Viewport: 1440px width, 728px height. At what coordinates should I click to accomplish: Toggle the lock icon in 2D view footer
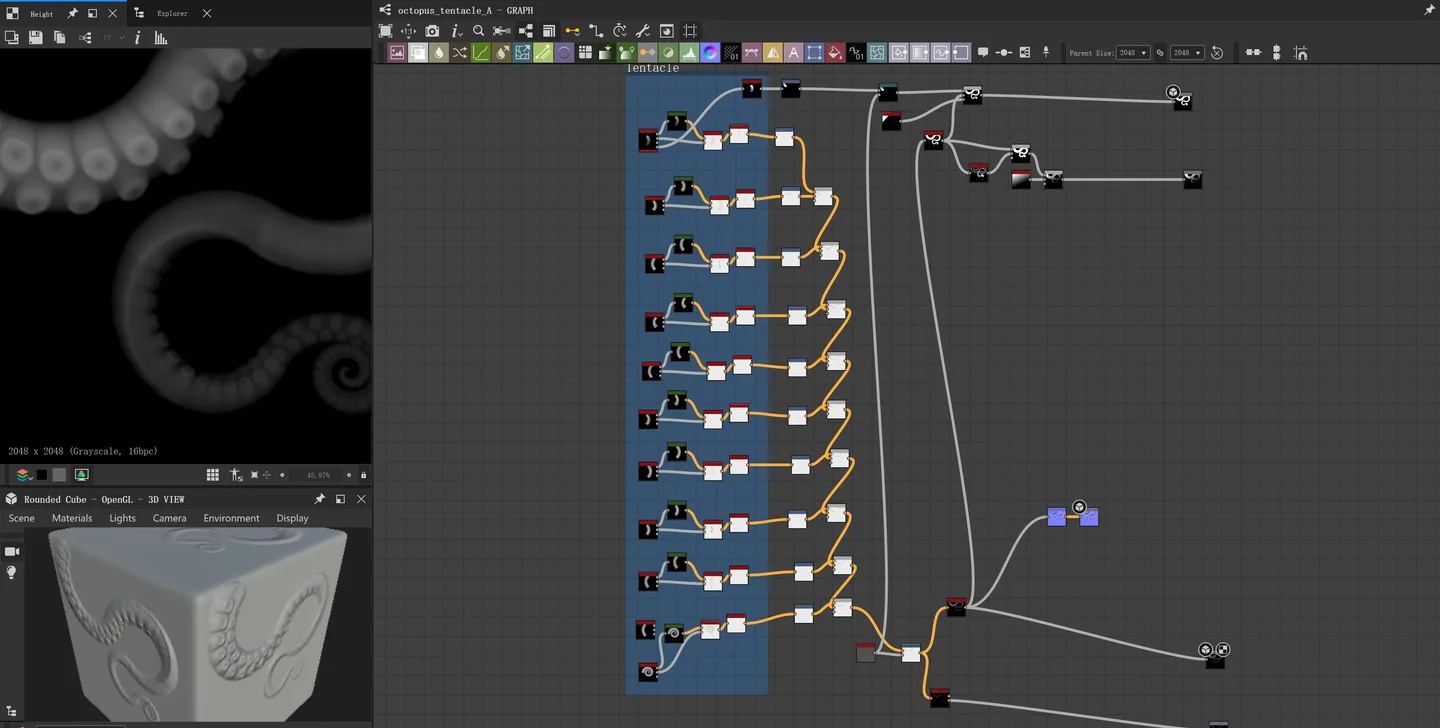[363, 475]
